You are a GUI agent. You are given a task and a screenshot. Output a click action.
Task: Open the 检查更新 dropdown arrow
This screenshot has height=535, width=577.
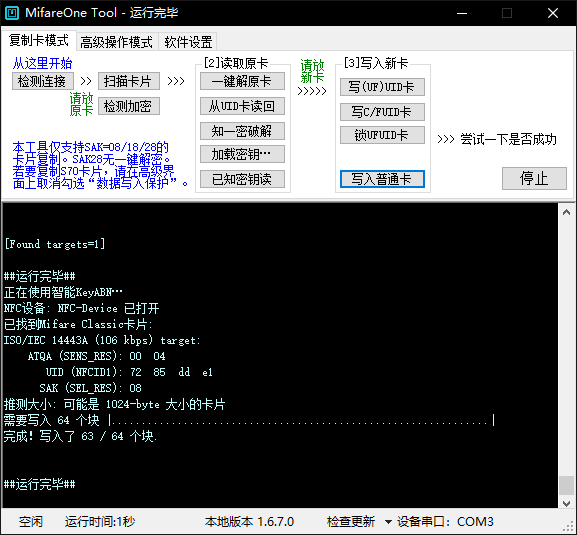point(388,522)
